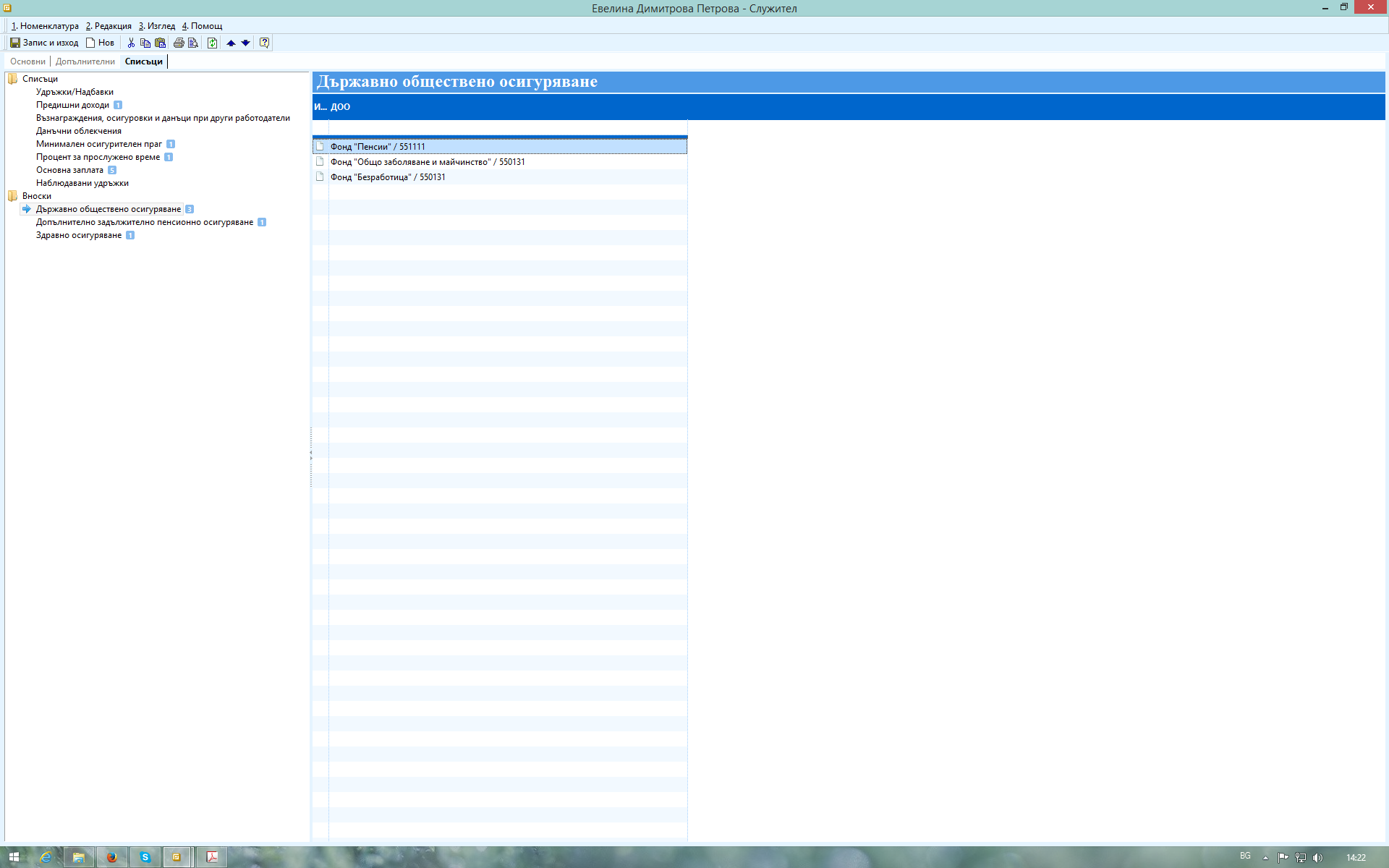Click document icon of Общо заболяване row

[x=320, y=161]
